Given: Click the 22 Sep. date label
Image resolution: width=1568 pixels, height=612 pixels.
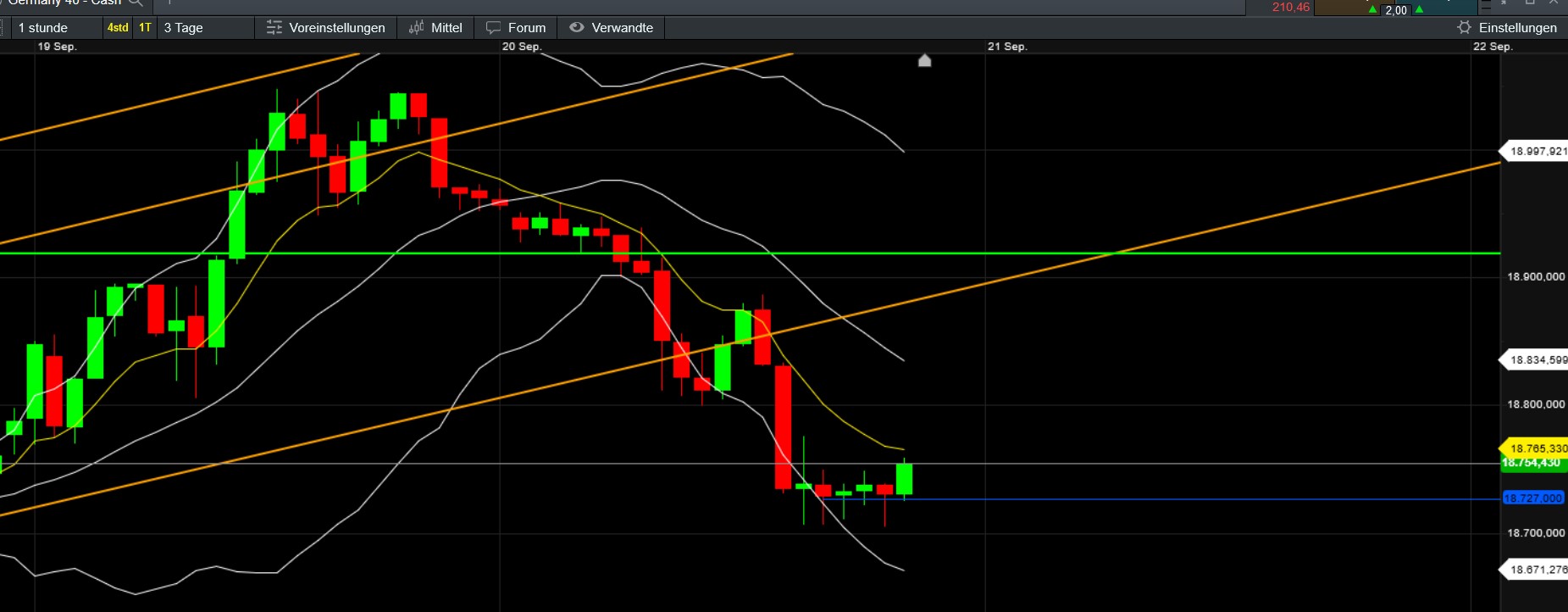Looking at the screenshot, I should click(x=1493, y=47).
